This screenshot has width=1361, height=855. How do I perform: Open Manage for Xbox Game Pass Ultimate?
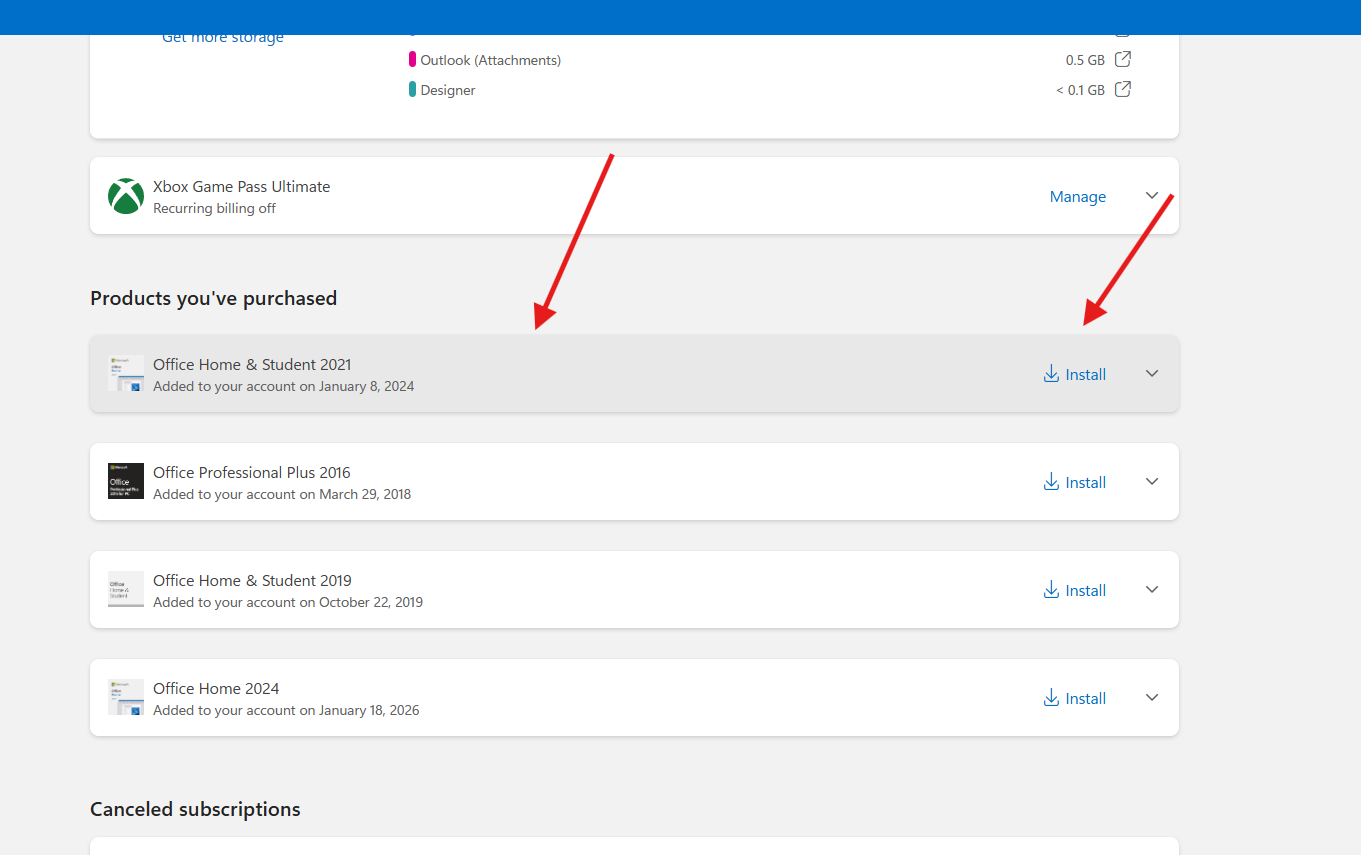pos(1077,197)
